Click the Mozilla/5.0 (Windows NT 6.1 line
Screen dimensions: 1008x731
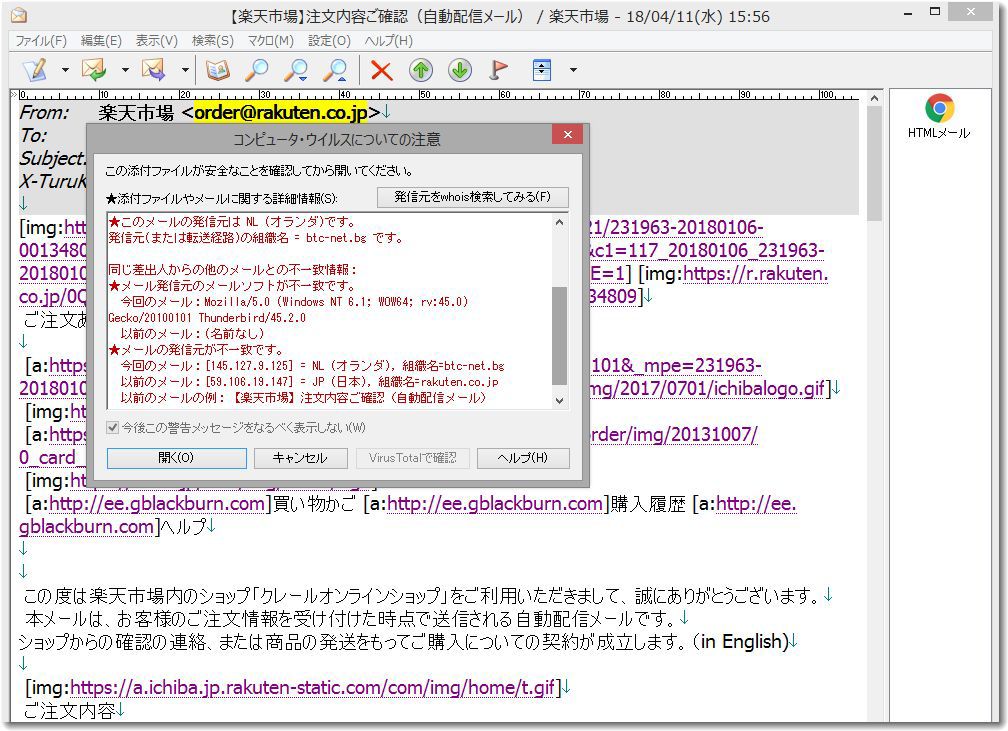point(294,302)
